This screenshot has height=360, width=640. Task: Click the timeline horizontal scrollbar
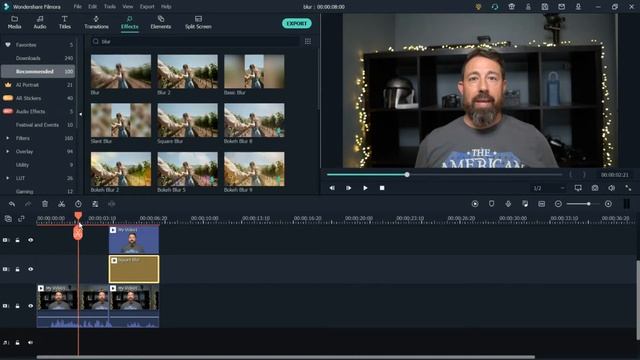coord(286,357)
